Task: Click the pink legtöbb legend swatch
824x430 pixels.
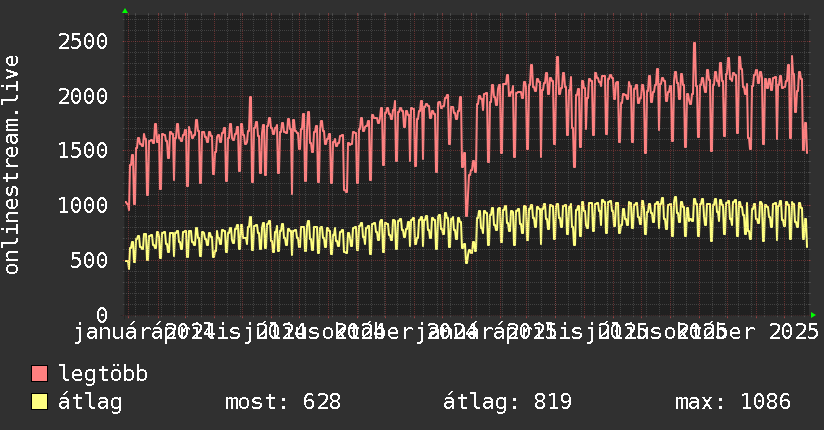Action: click(39, 373)
